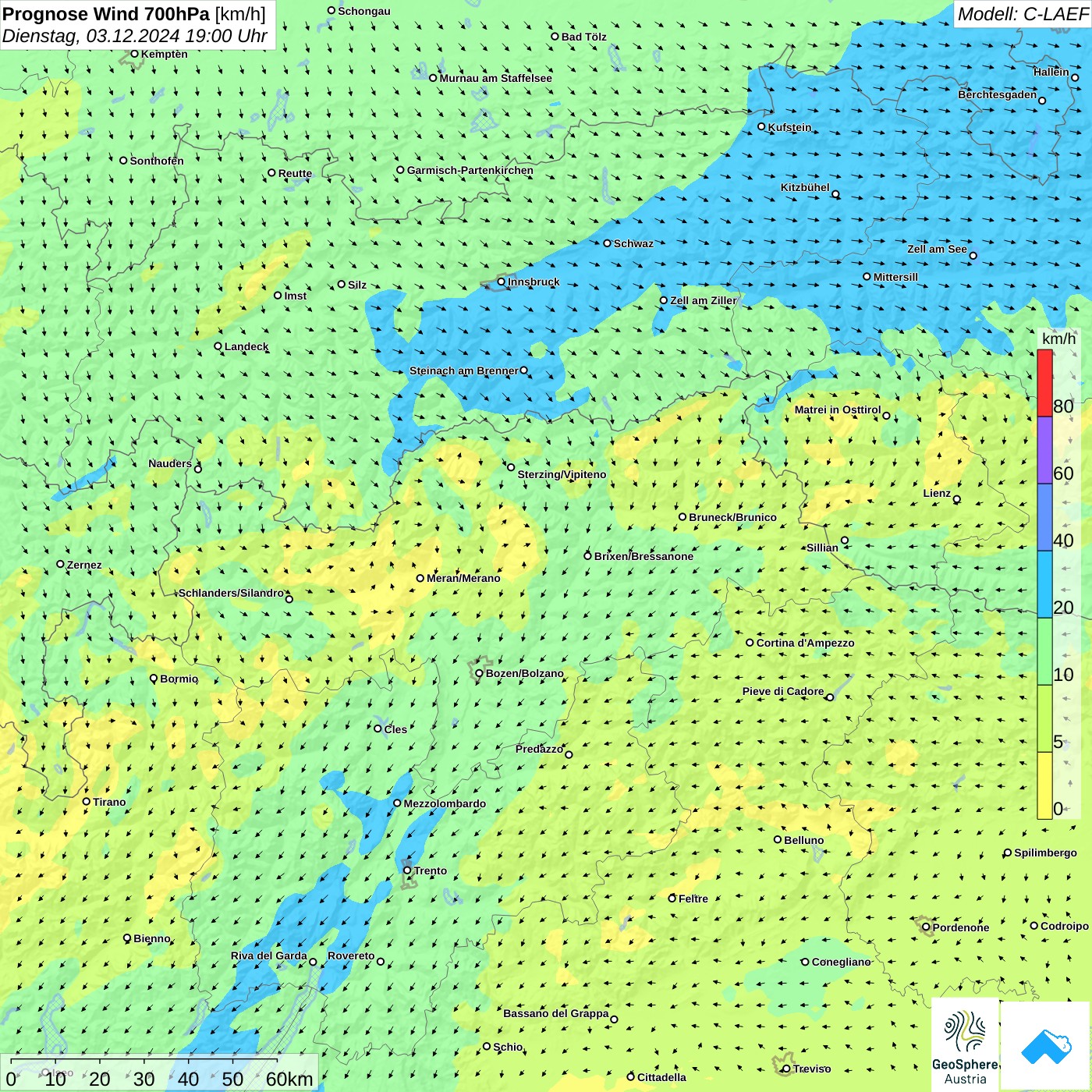Click the 'Mittersill' label

[x=895, y=277]
